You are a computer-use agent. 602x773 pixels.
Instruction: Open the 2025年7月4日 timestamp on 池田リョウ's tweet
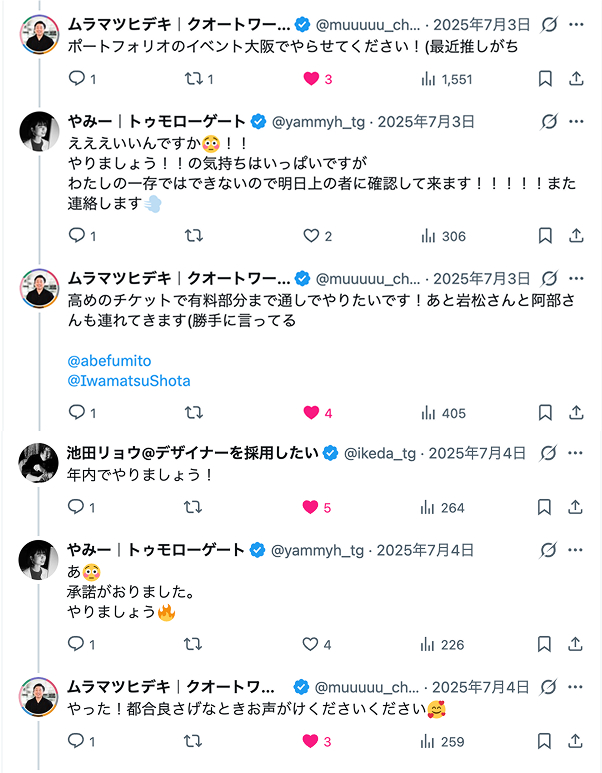[477, 453]
